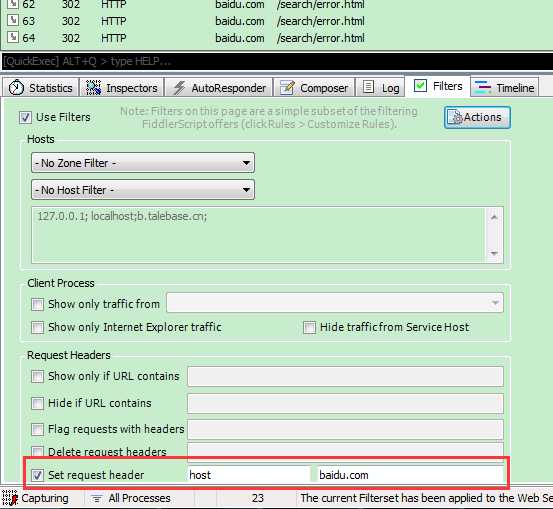Click the Inspectors tab icon
This screenshot has height=509, width=553.
click(93, 87)
